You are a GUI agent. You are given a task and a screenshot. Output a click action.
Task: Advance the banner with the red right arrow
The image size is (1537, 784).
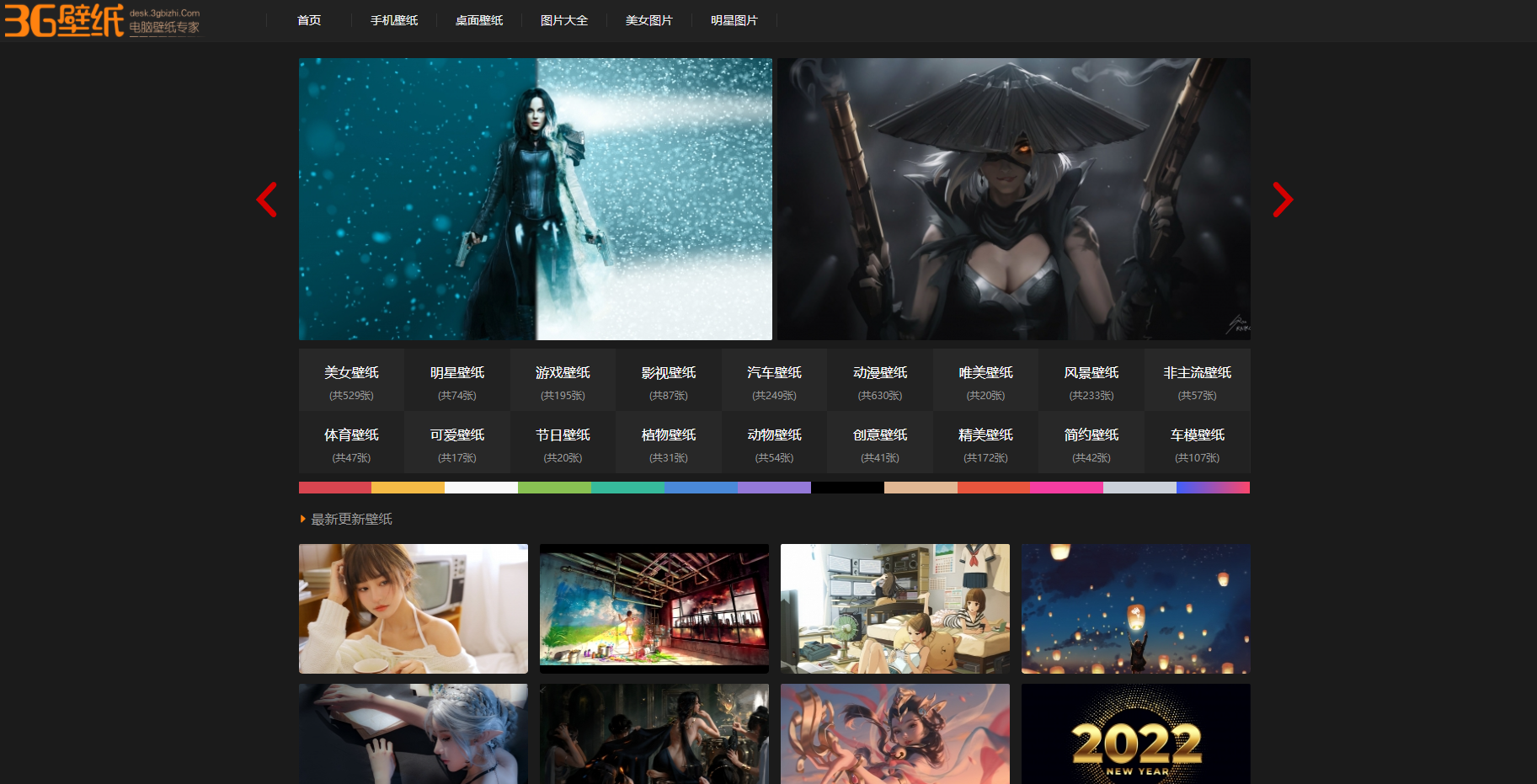(1283, 200)
